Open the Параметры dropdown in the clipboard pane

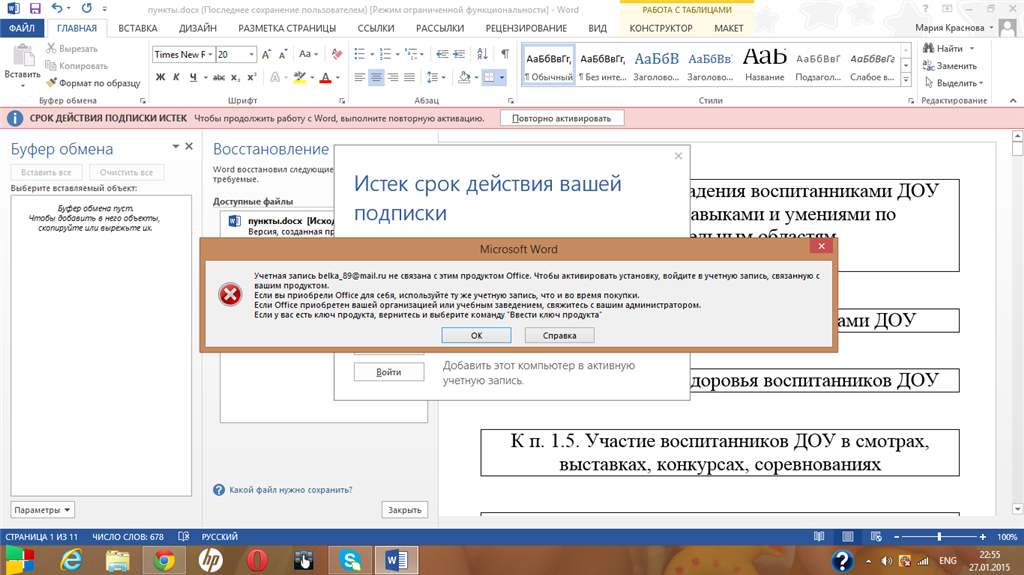[x=42, y=510]
